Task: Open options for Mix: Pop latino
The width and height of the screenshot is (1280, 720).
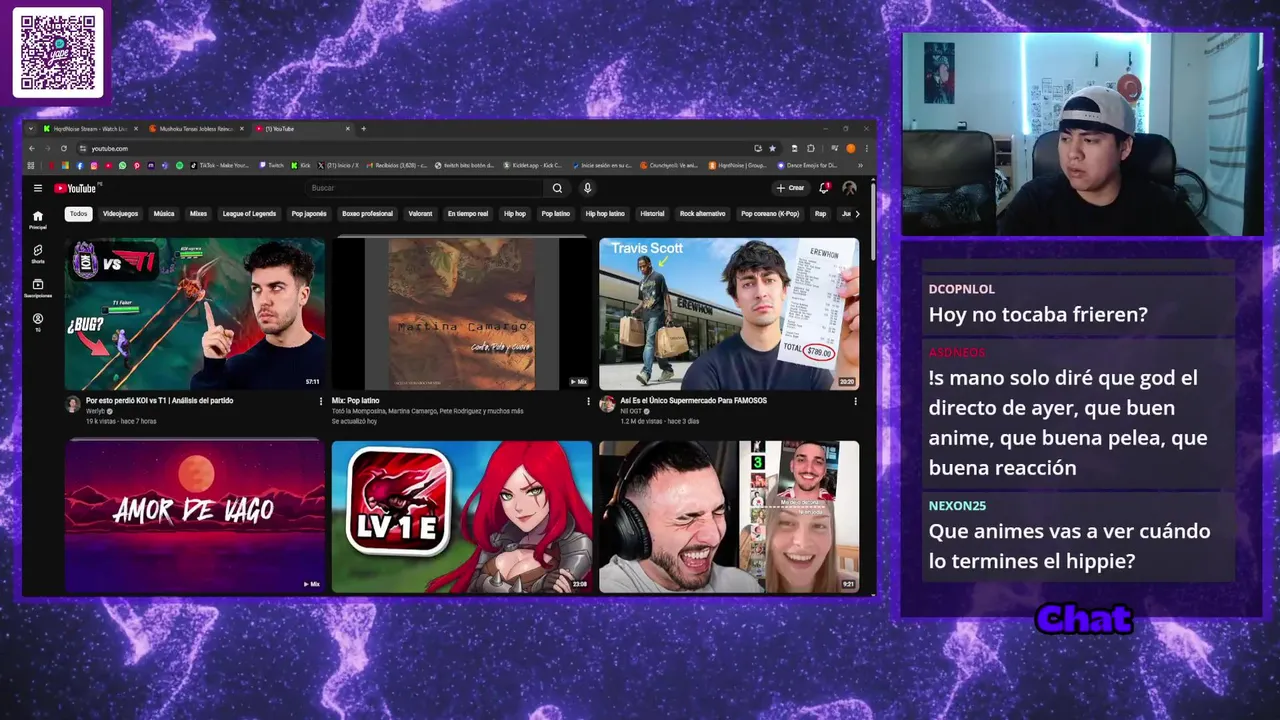Action: 588,401
